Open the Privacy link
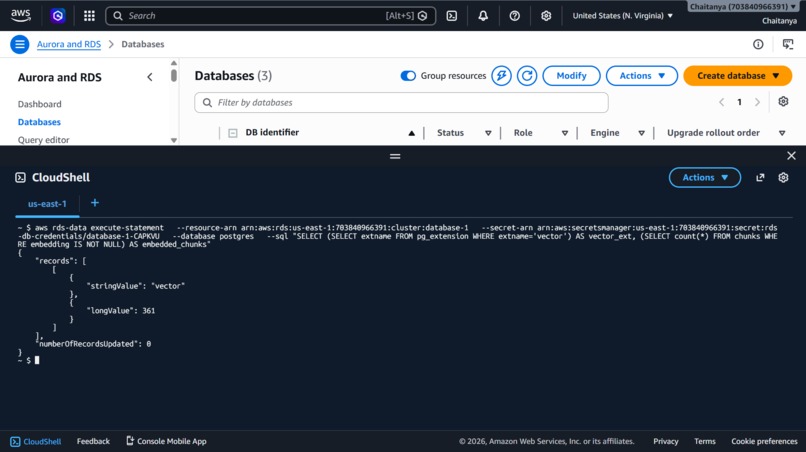Viewport: 806px width, 452px height. (x=666, y=441)
